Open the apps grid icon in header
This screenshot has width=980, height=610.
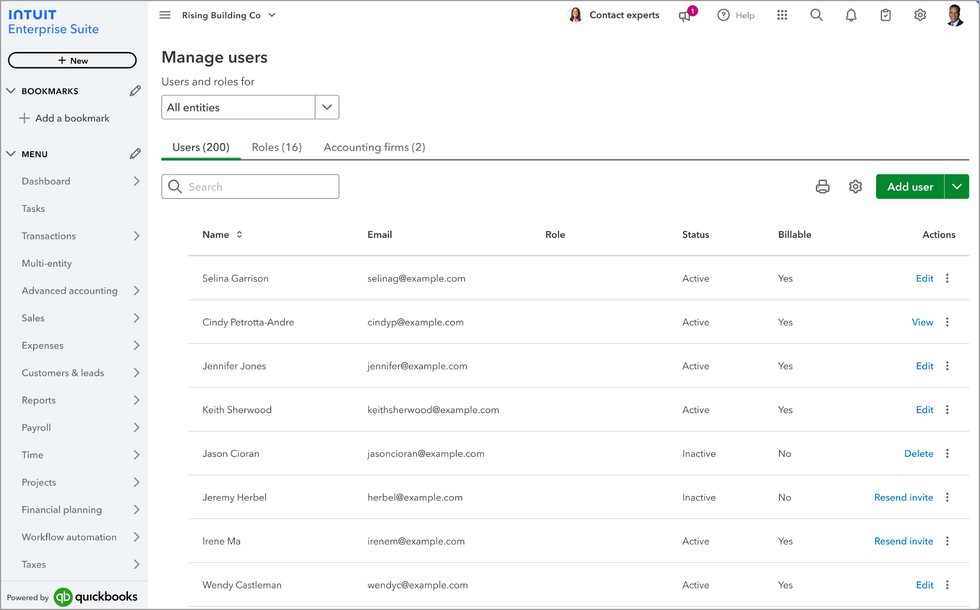point(782,15)
